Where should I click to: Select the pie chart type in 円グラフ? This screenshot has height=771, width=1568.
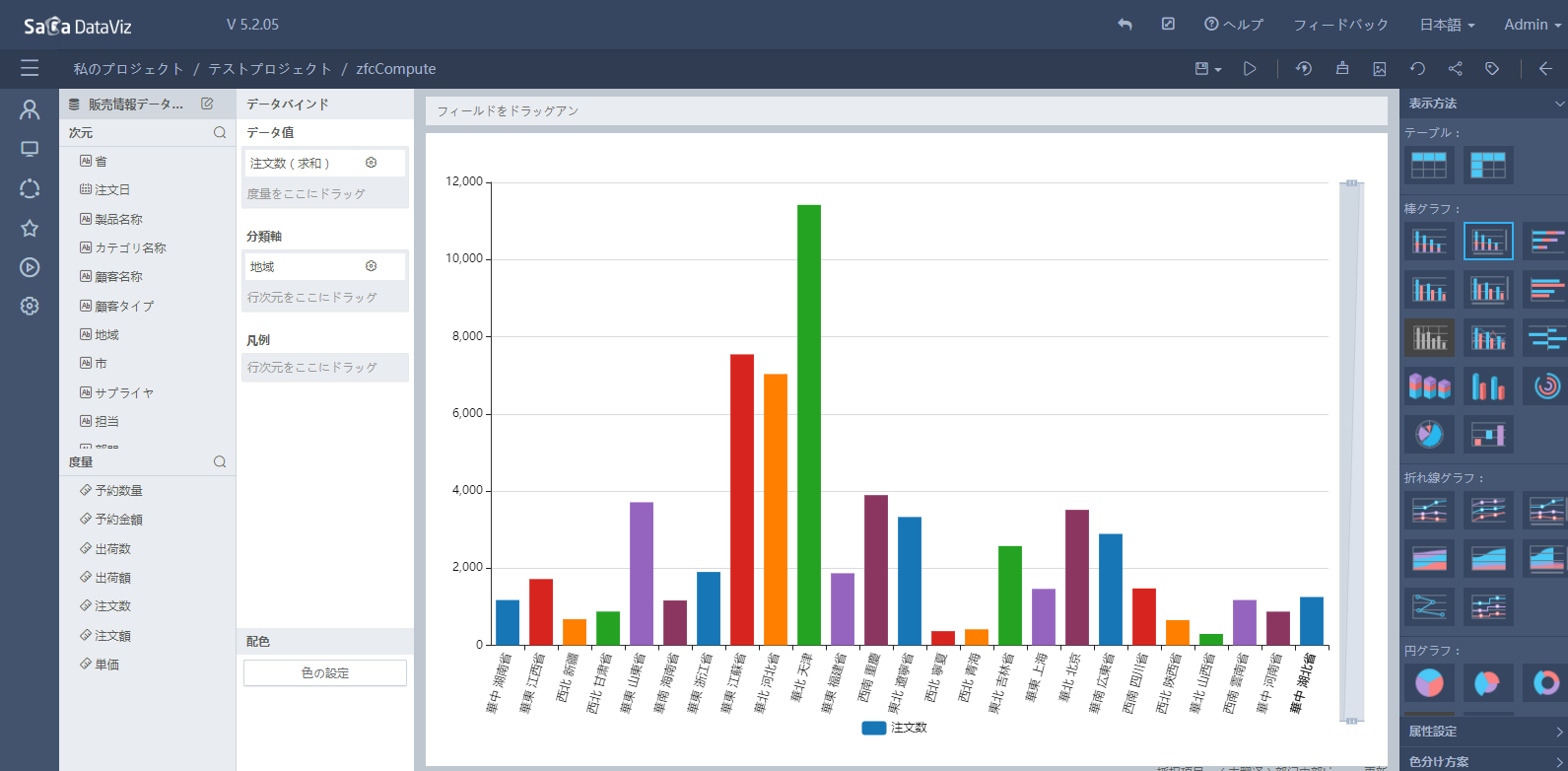point(1429,682)
